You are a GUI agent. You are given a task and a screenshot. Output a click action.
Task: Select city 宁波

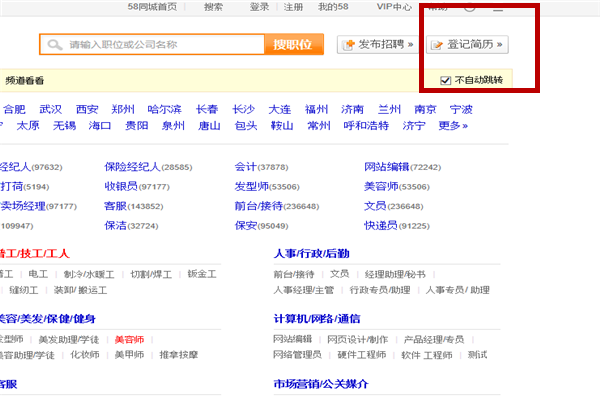click(461, 109)
